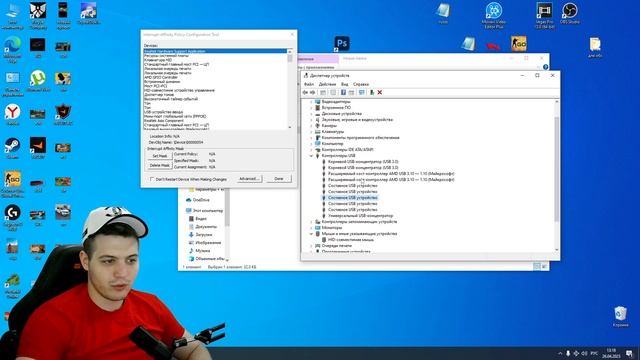The height and width of the screenshot is (360, 640).
Task: Click the clock and date on taskbar
Action: tap(611, 353)
